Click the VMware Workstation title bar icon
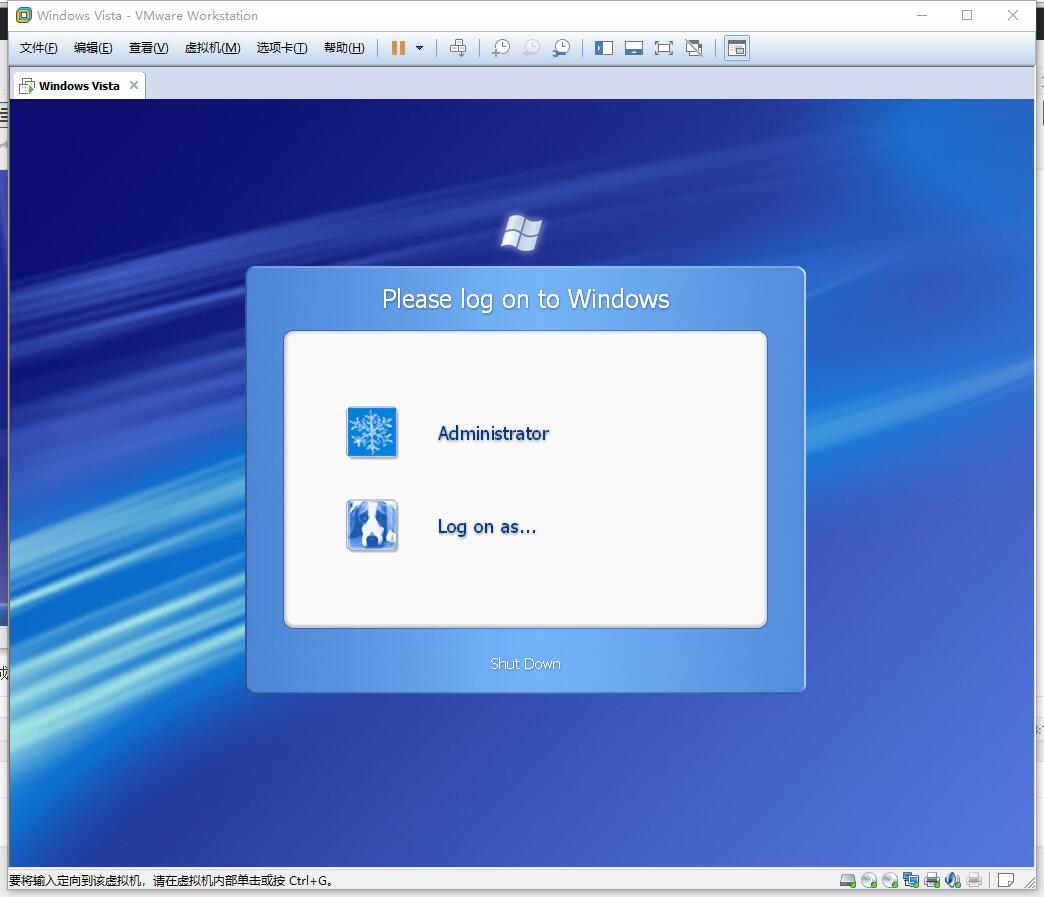 (24, 15)
